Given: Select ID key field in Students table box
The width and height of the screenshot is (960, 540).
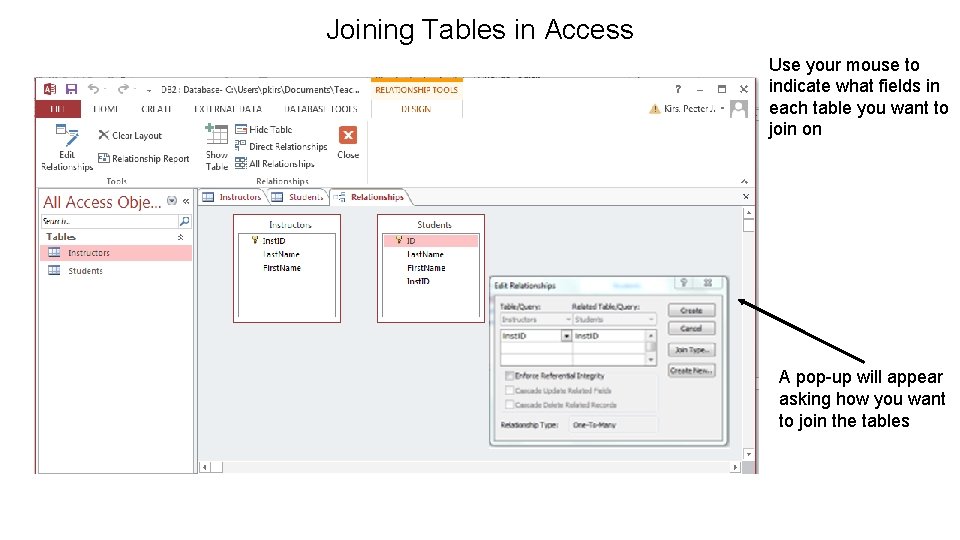Looking at the screenshot, I should point(430,241).
